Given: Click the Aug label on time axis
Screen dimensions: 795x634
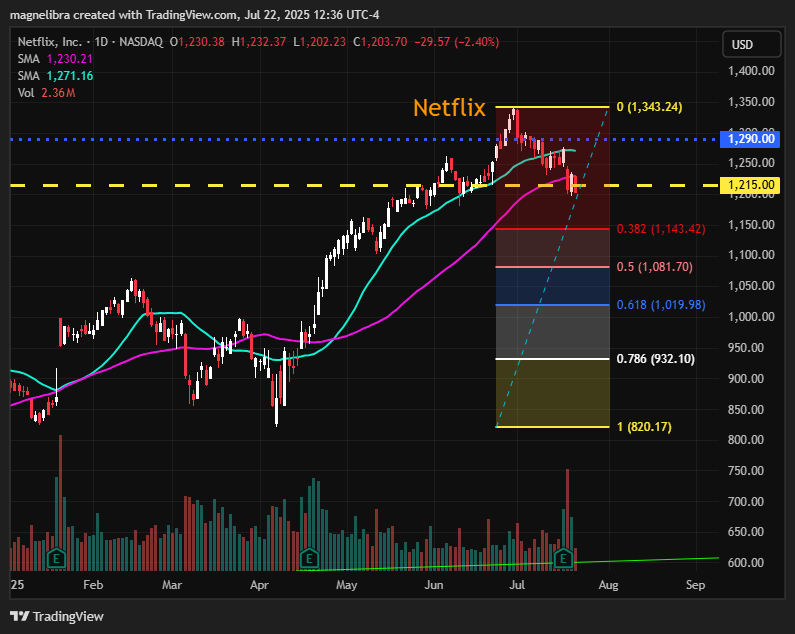Looking at the screenshot, I should pyautogui.click(x=608, y=585).
